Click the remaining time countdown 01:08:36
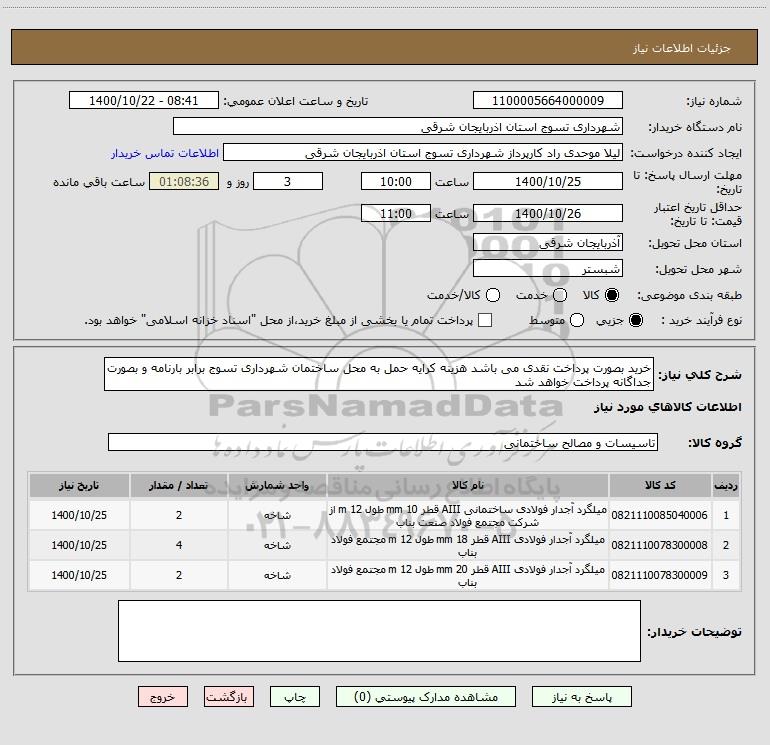 click(x=184, y=181)
